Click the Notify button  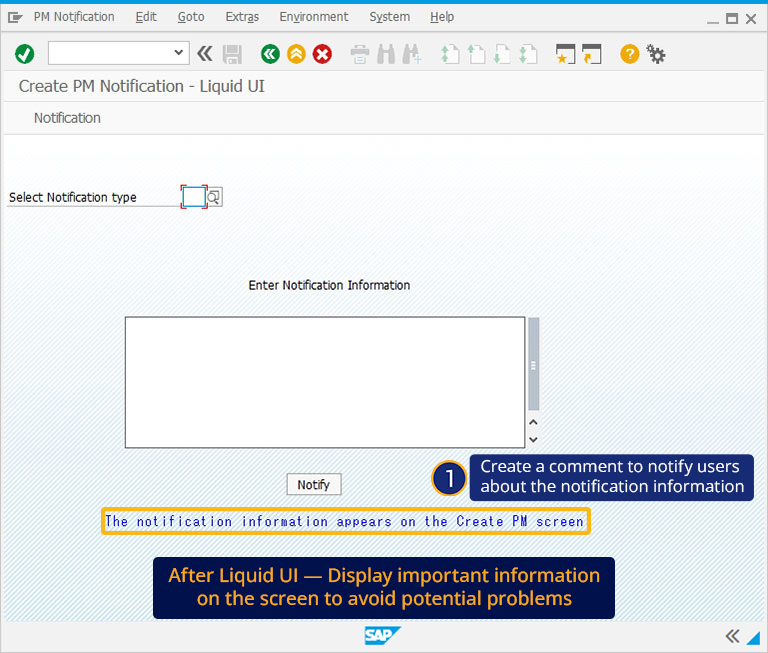point(313,484)
